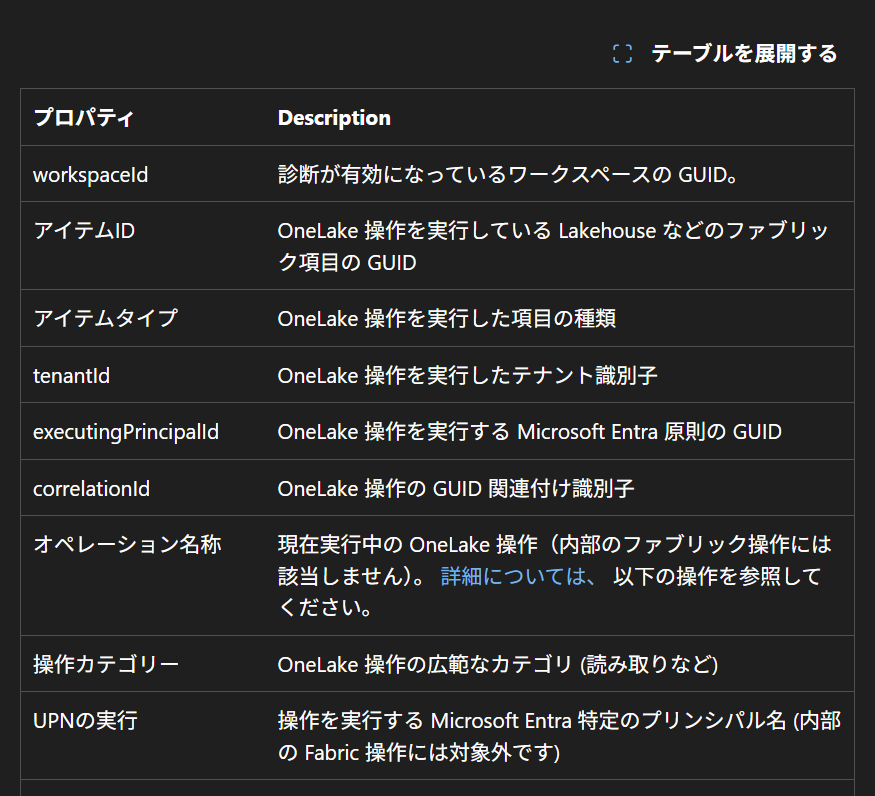Click the description 診断が有効になっているワークスペースの GUID
Image resolution: width=875 pixels, height=796 pixels.
(x=507, y=175)
